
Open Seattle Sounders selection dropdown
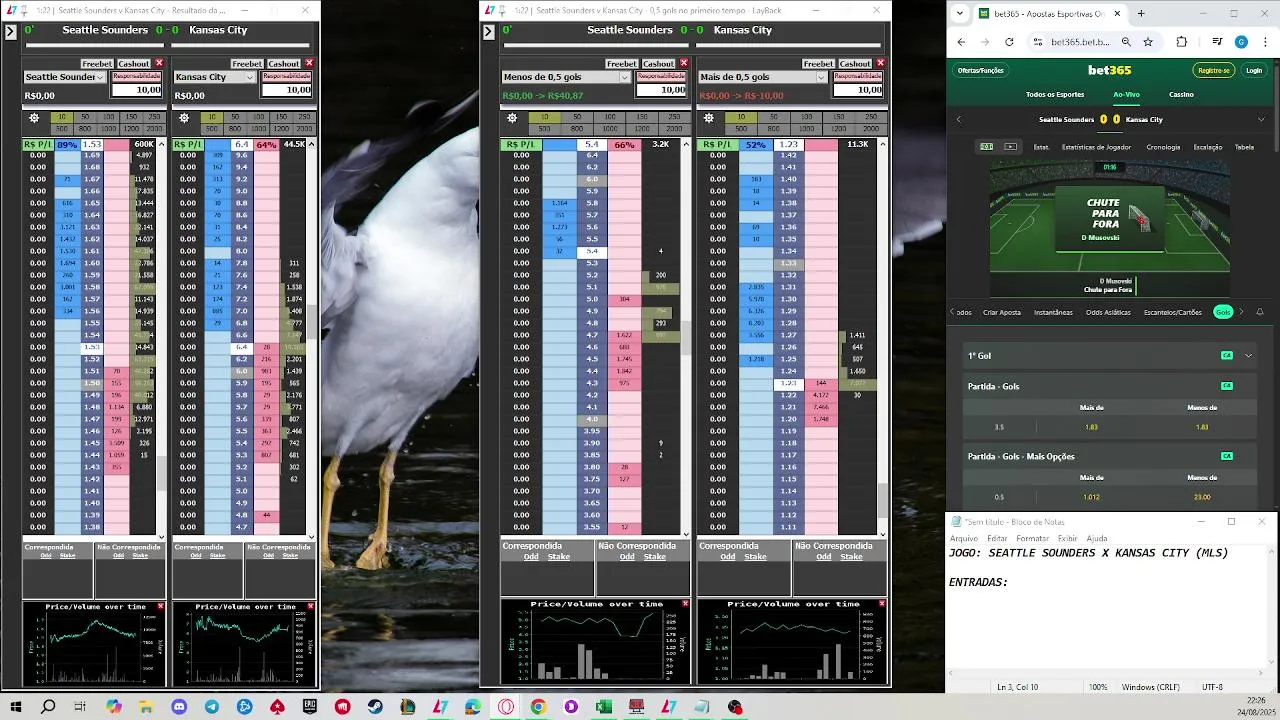(64, 77)
